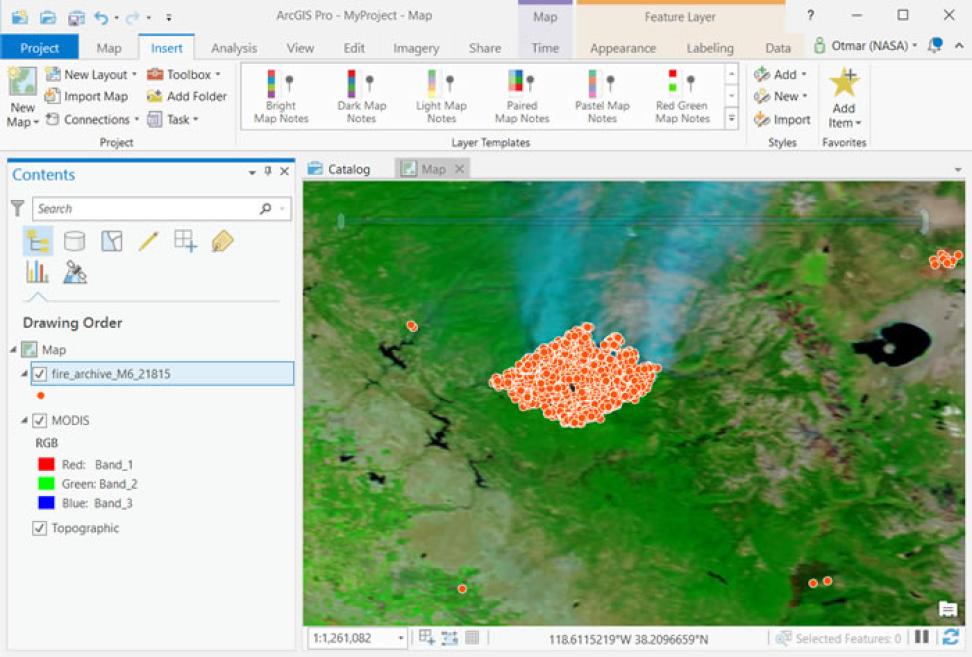This screenshot has width=972, height=657.
Task: Open the Connections dropdown
Action: (136, 120)
